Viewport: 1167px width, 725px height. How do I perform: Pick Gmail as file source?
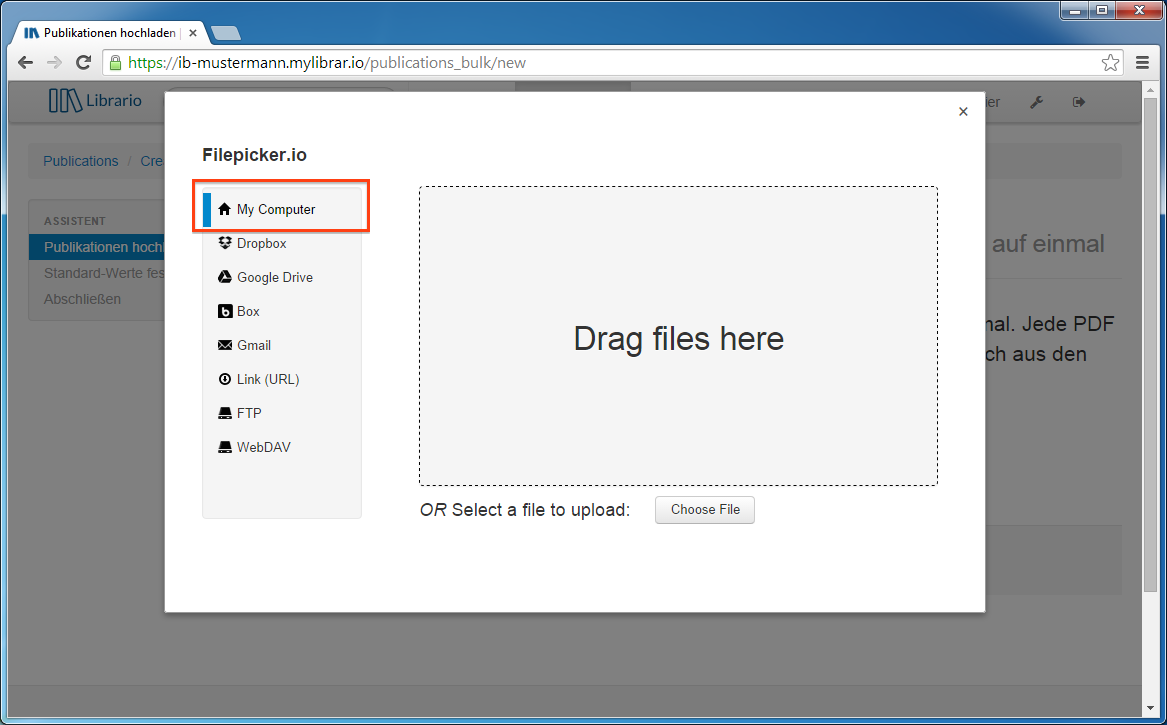coord(282,345)
